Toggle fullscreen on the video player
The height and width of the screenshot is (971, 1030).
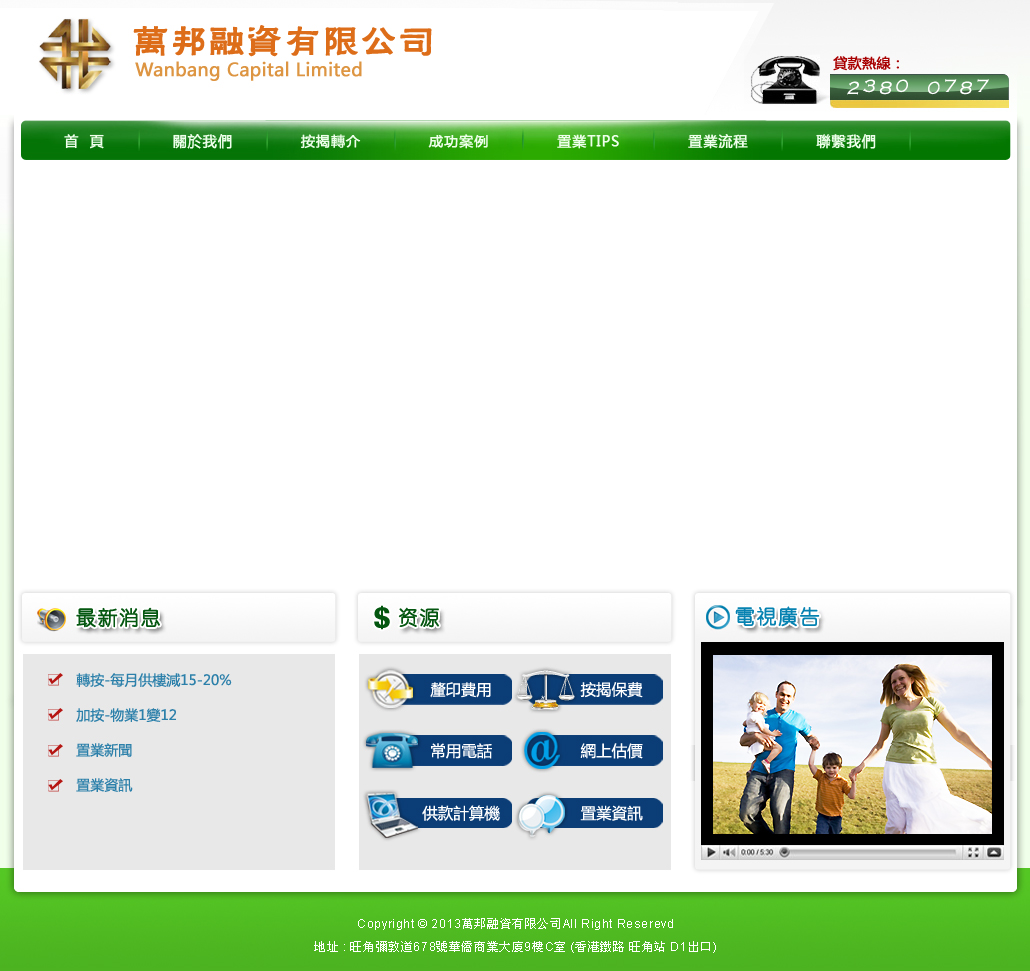[x=973, y=853]
